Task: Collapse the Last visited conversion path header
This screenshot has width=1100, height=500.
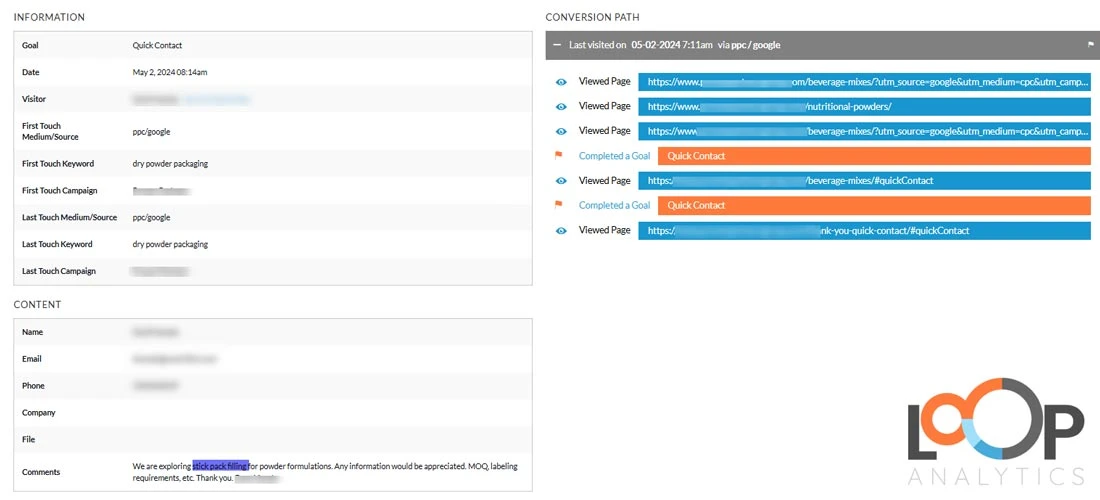Action: [557, 45]
